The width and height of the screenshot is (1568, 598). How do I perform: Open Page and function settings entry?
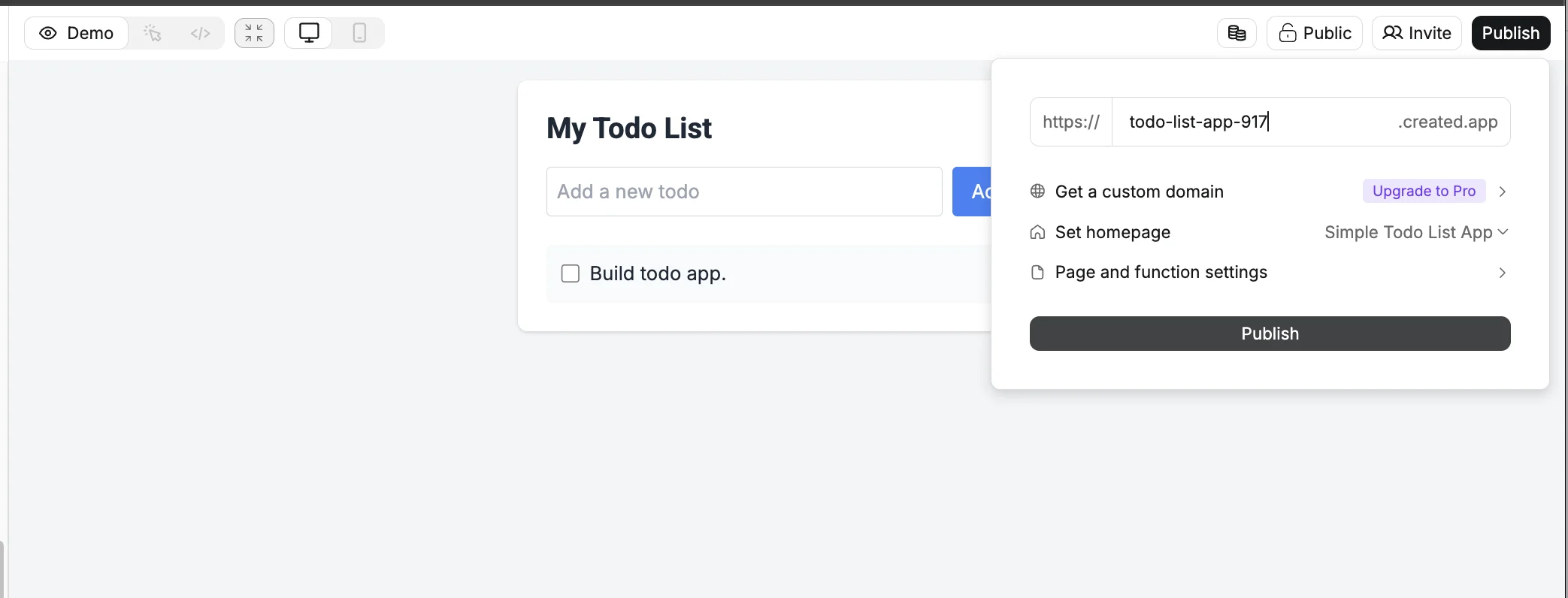coord(1161,272)
